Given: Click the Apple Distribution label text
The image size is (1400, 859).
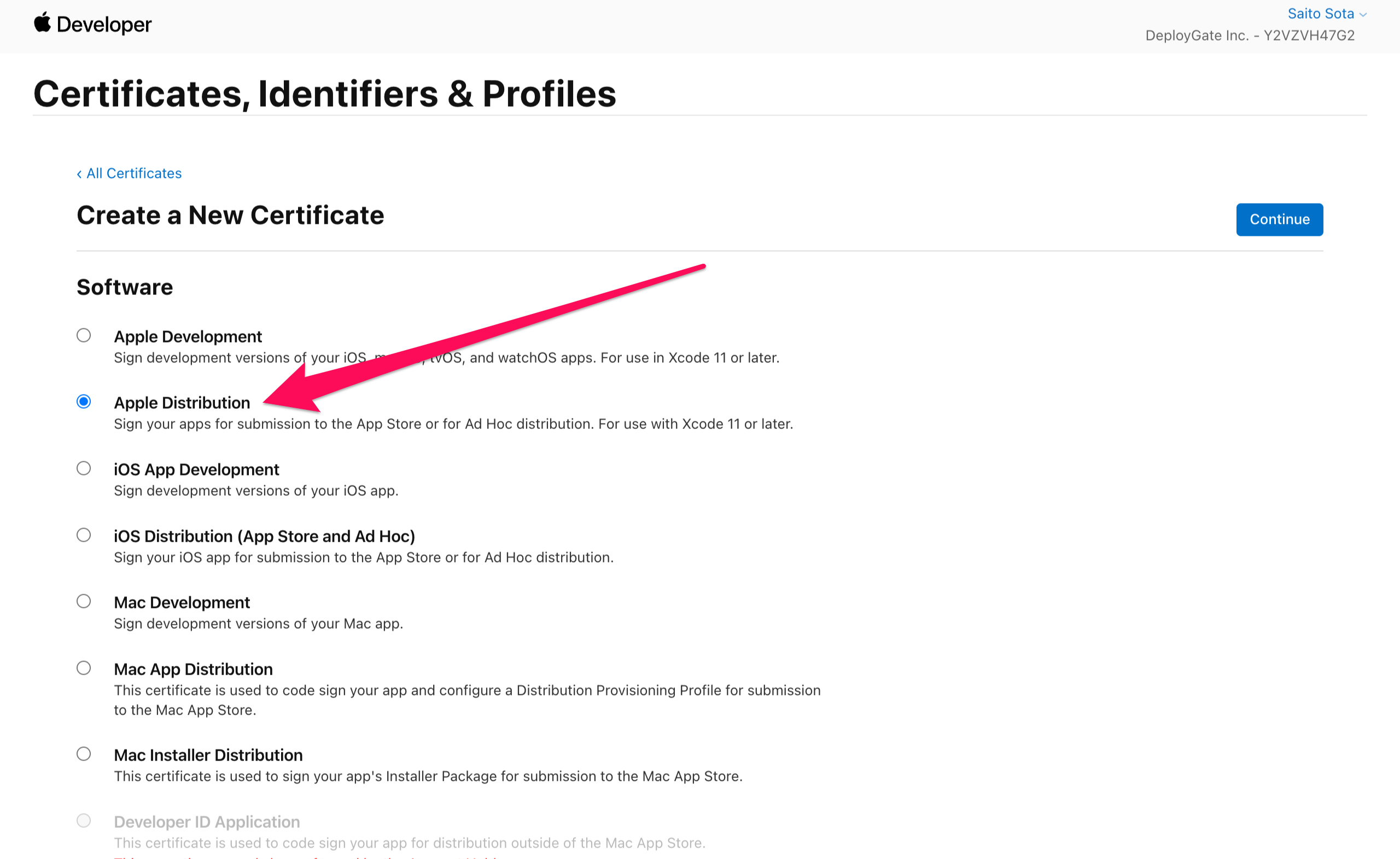Looking at the screenshot, I should coord(182,403).
